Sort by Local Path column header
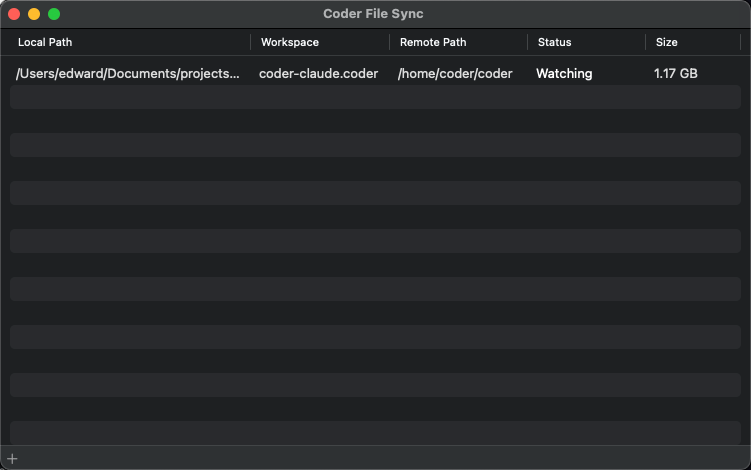This screenshot has width=751, height=470. [x=45, y=42]
